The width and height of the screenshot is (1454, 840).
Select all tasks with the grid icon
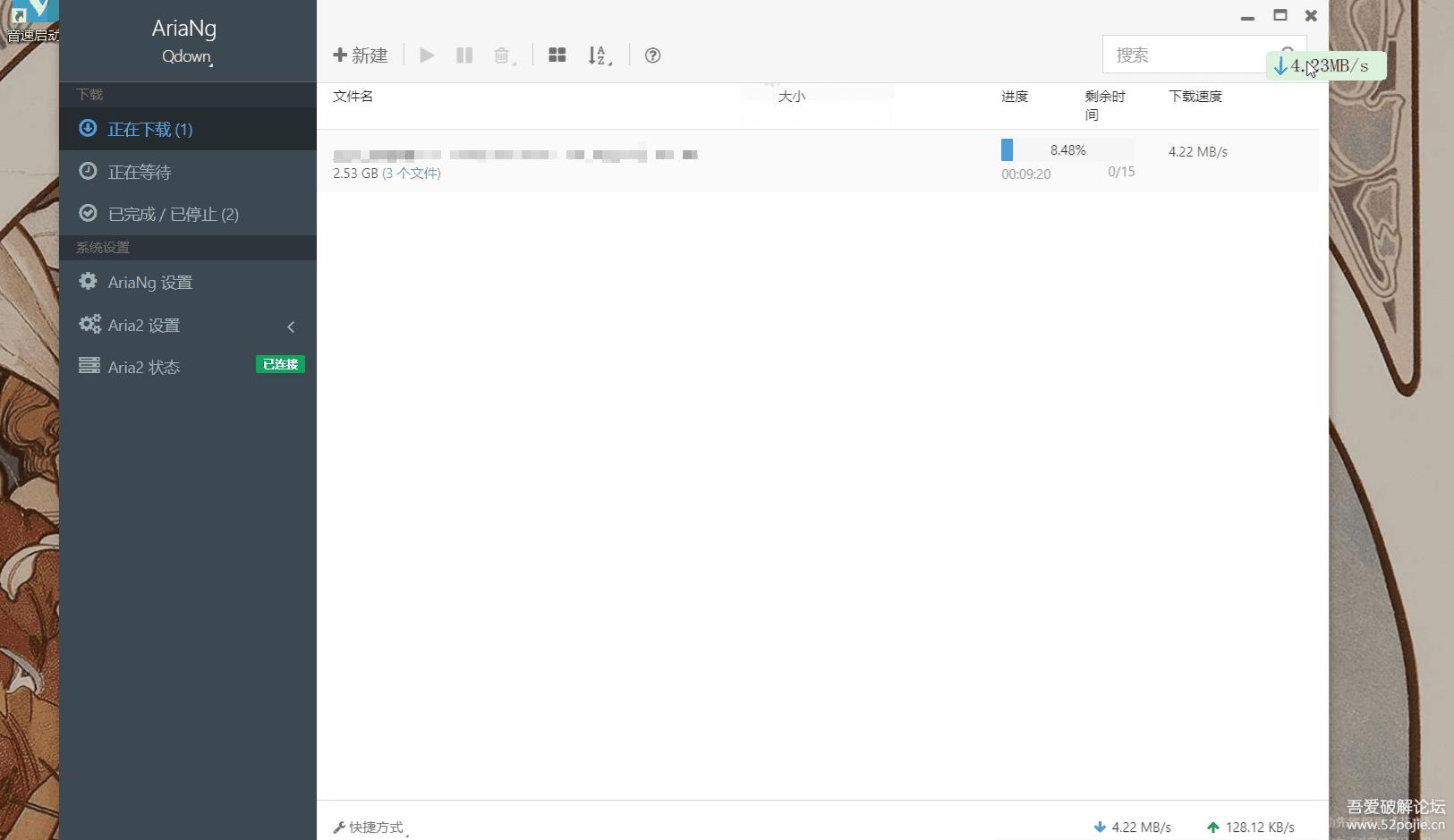click(557, 55)
